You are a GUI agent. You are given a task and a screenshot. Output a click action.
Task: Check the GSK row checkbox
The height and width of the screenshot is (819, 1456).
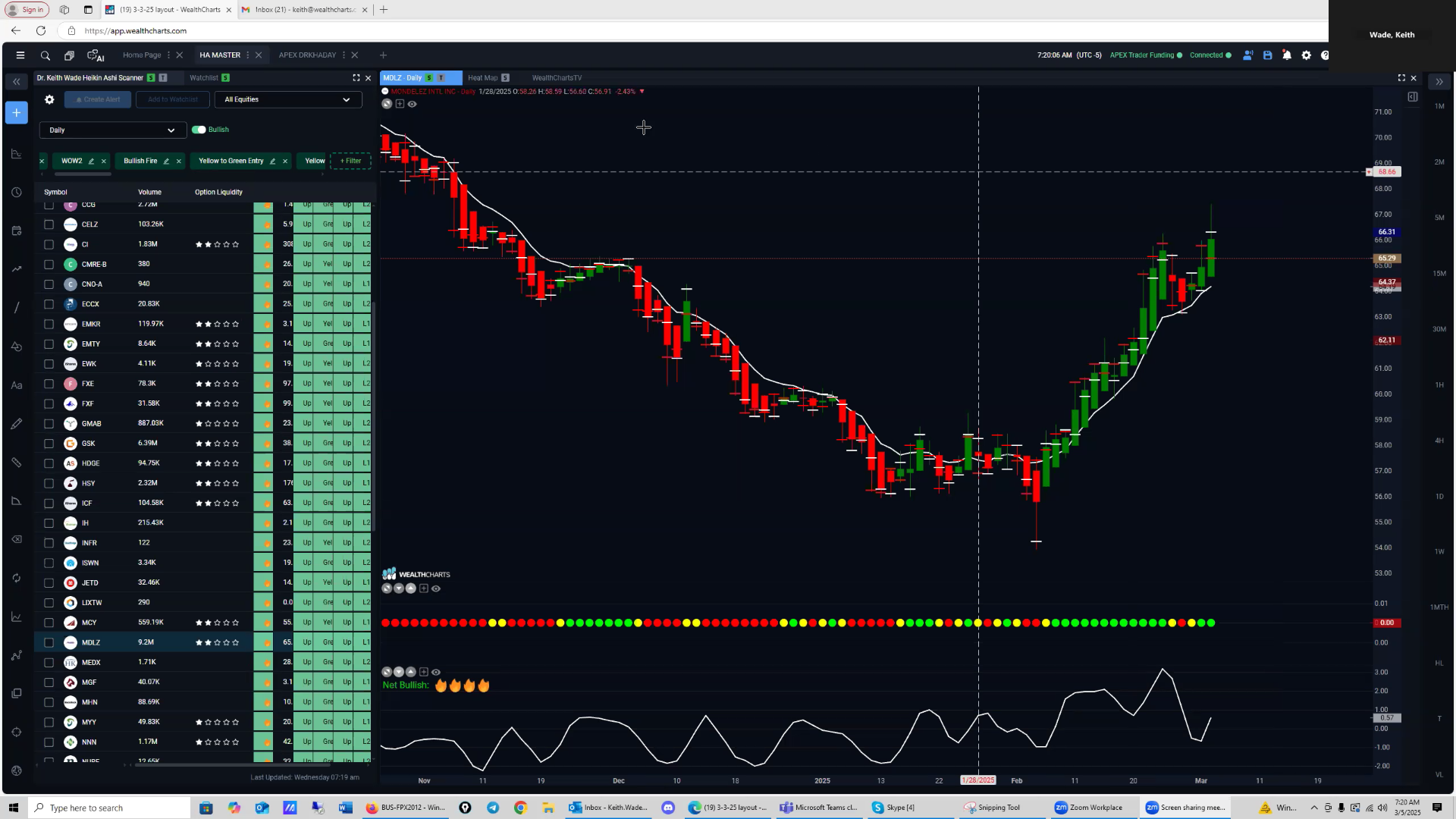pyautogui.click(x=49, y=444)
